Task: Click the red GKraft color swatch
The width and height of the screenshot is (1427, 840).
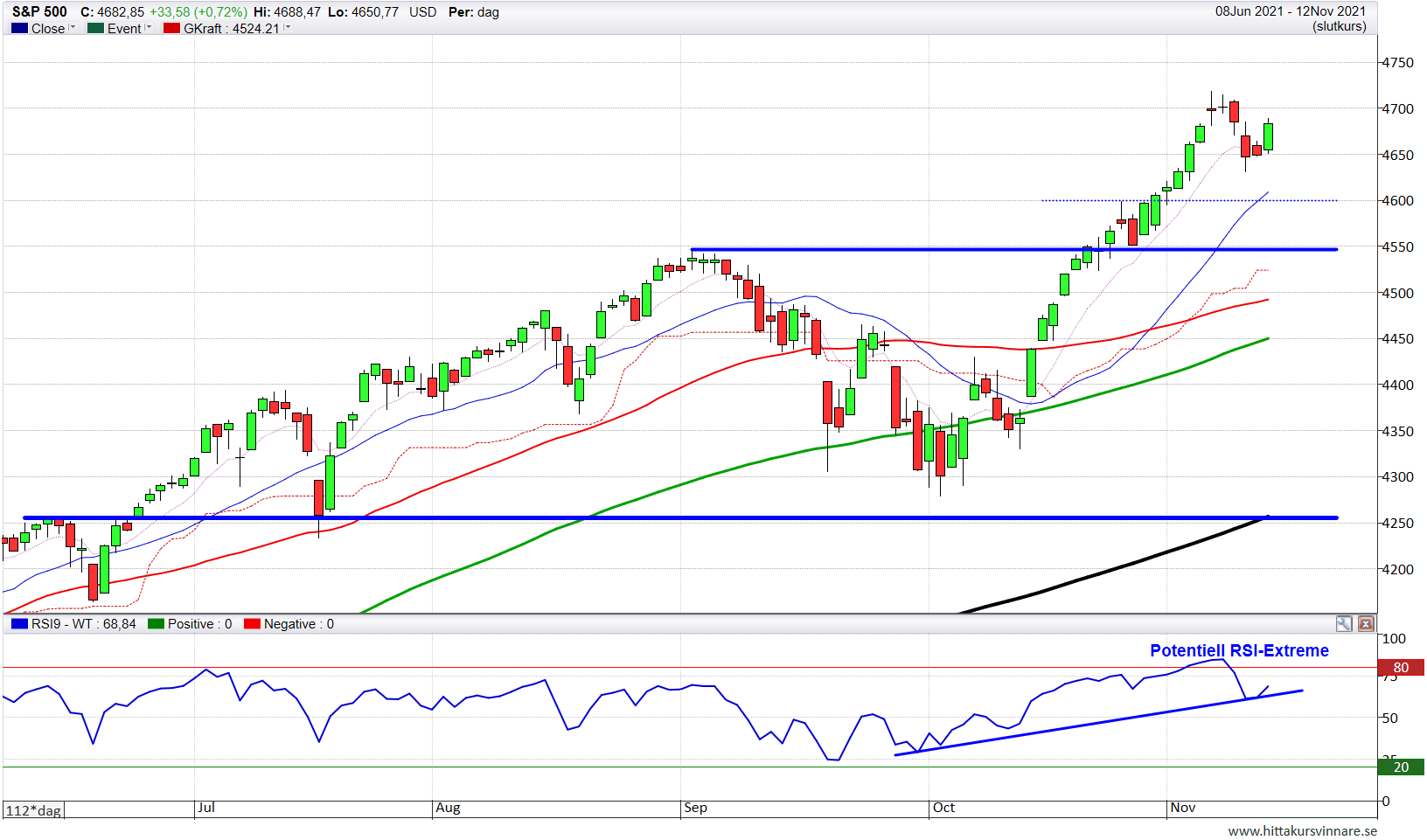Action: 171,28
